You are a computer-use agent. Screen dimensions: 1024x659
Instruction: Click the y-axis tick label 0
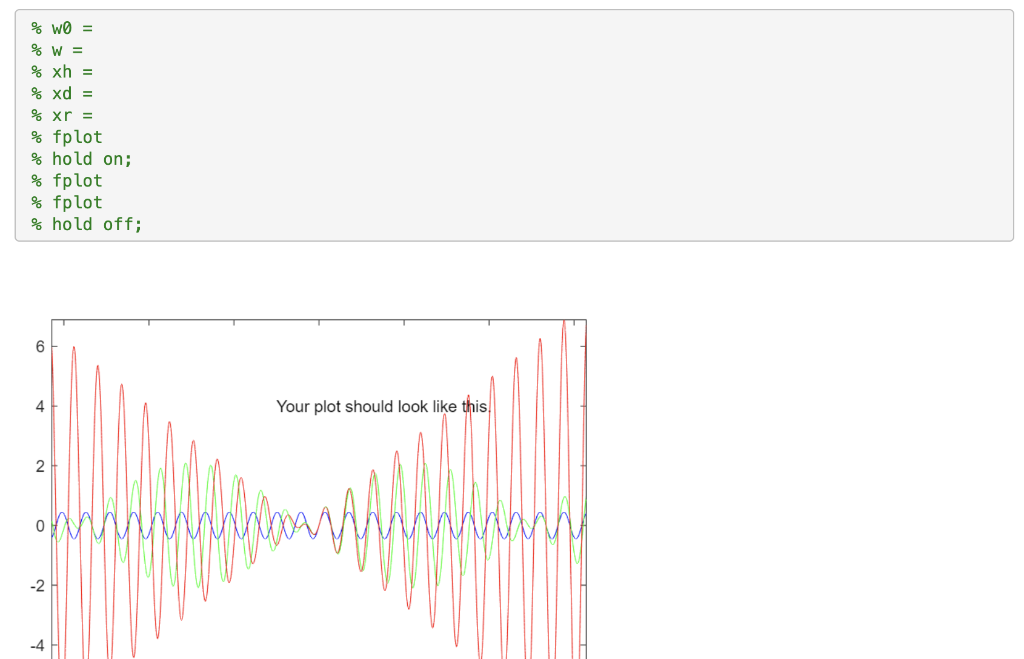[x=40, y=526]
